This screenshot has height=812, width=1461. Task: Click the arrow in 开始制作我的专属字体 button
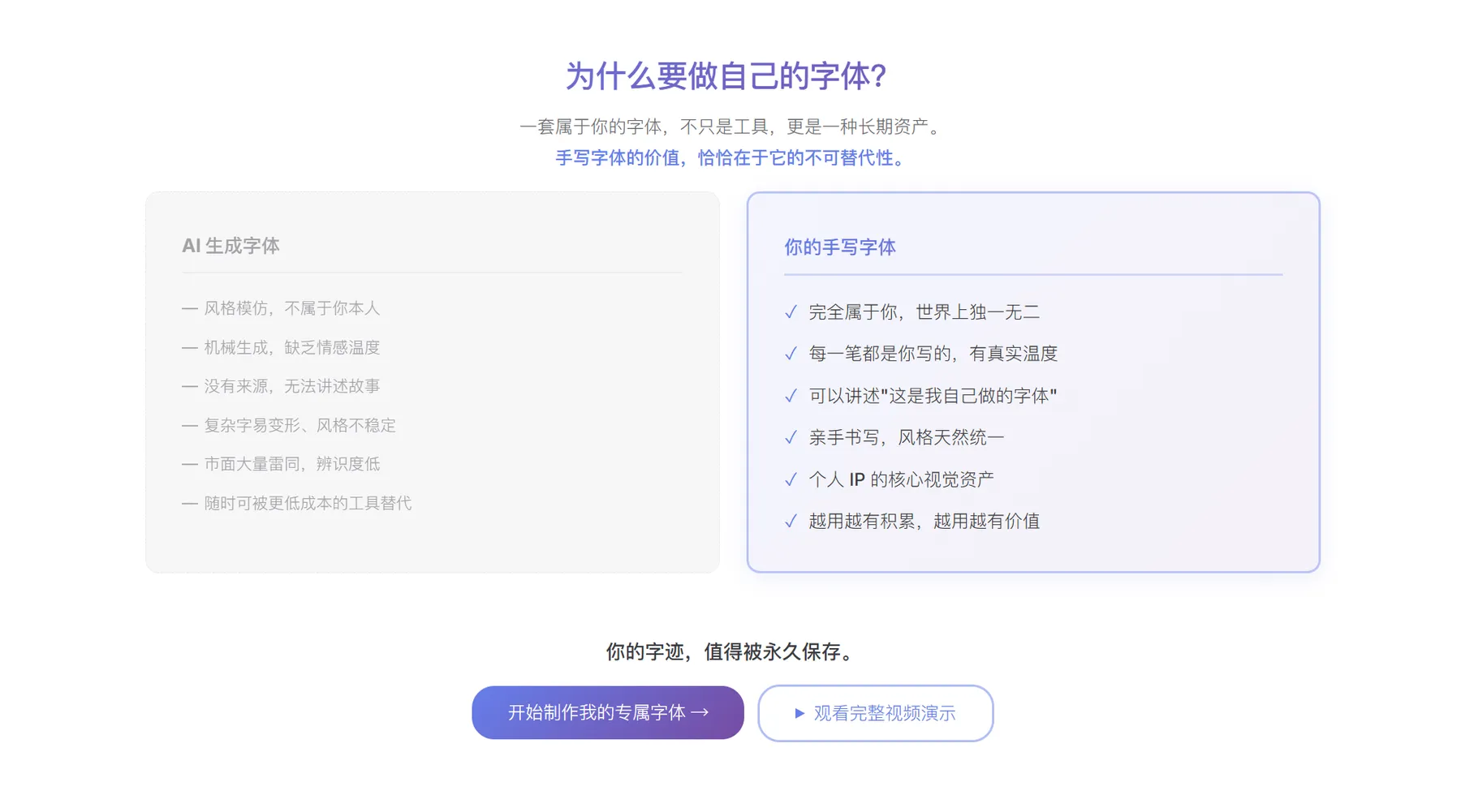point(700,712)
